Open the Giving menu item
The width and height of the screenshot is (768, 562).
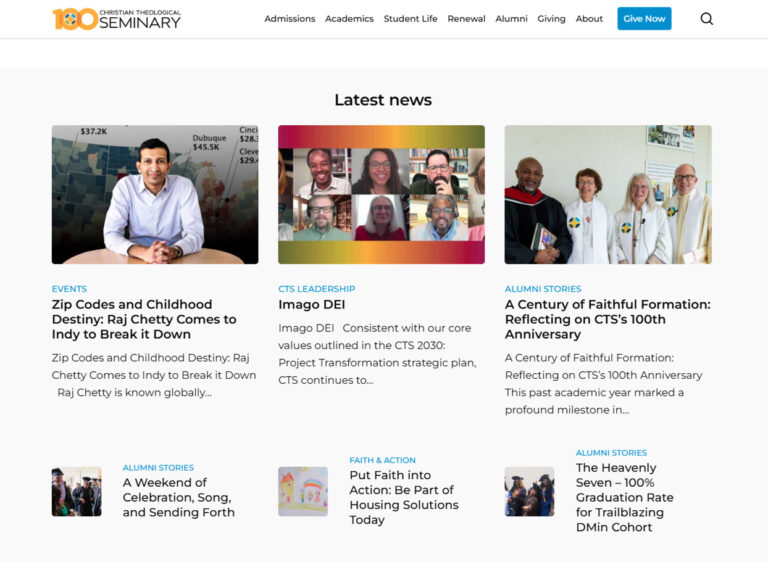pos(551,19)
